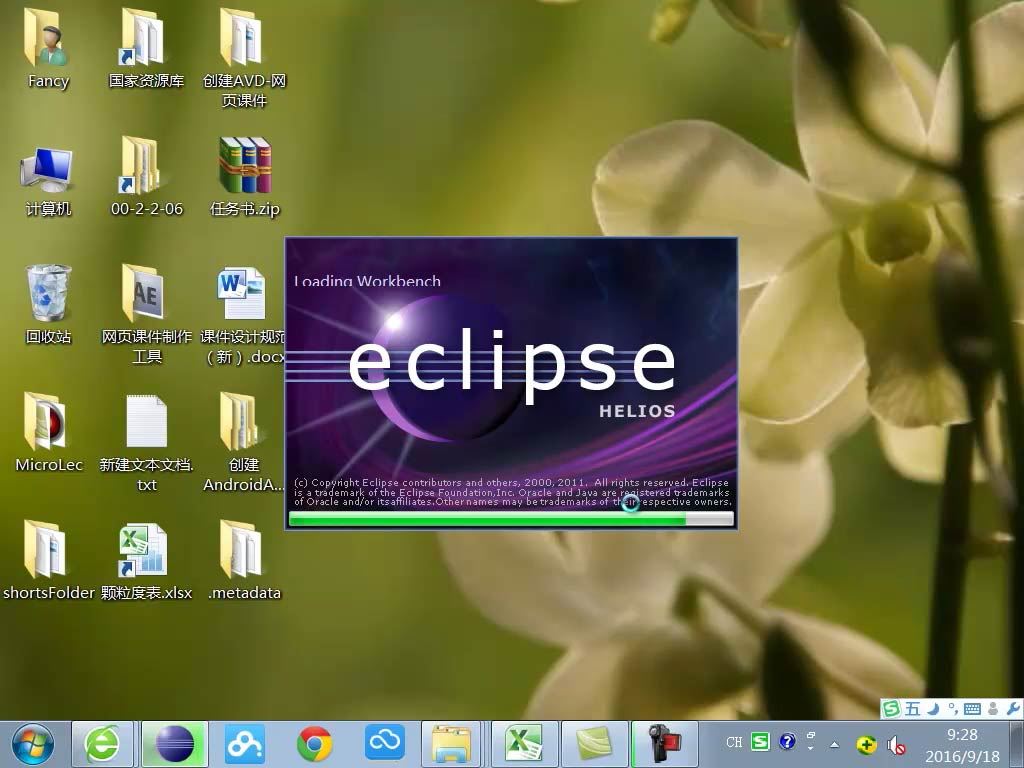1024x768 pixels.
Task: Select the 网页课件制作工具 folder
Action: click(x=146, y=315)
